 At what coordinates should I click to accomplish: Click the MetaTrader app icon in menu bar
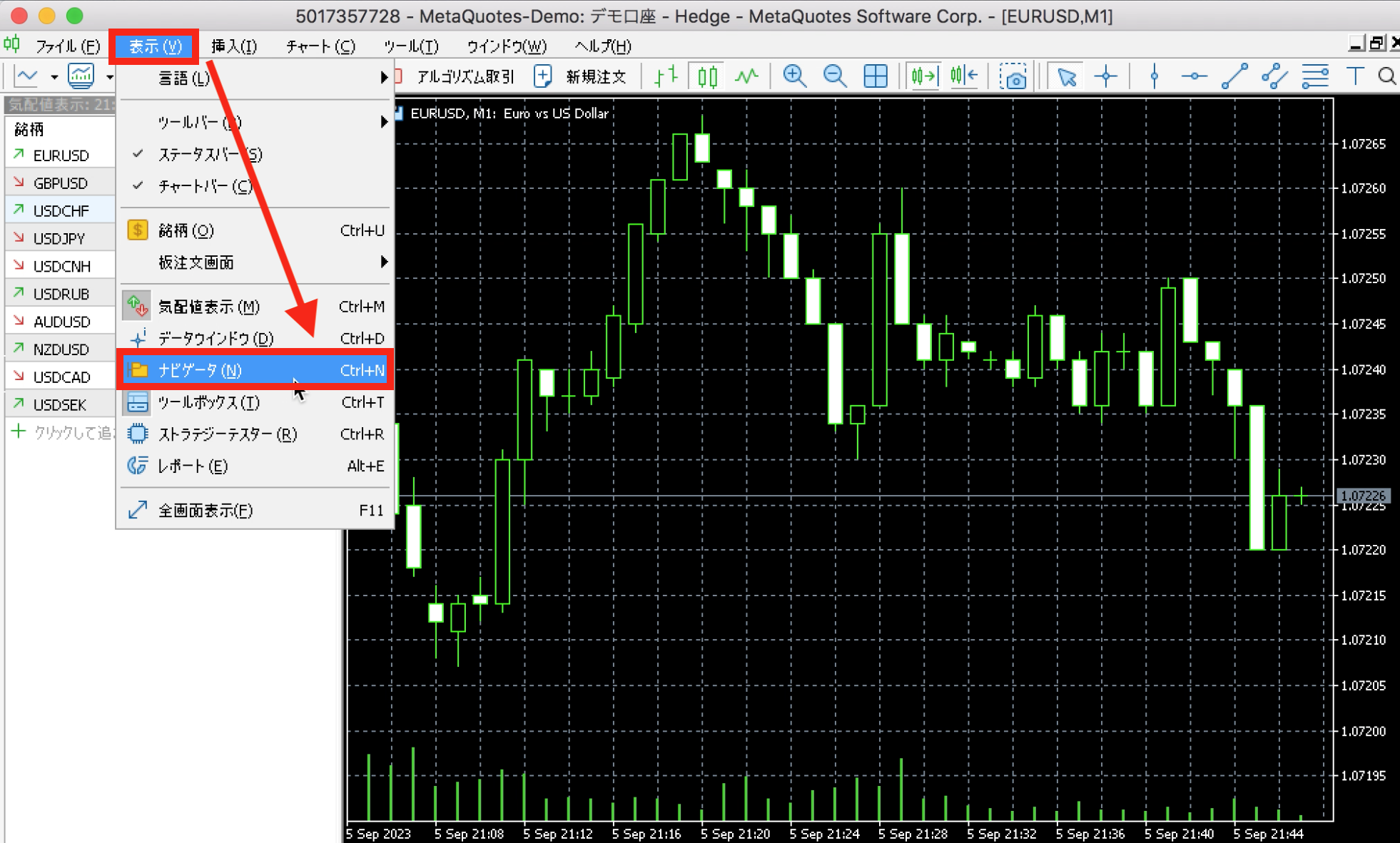click(12, 46)
